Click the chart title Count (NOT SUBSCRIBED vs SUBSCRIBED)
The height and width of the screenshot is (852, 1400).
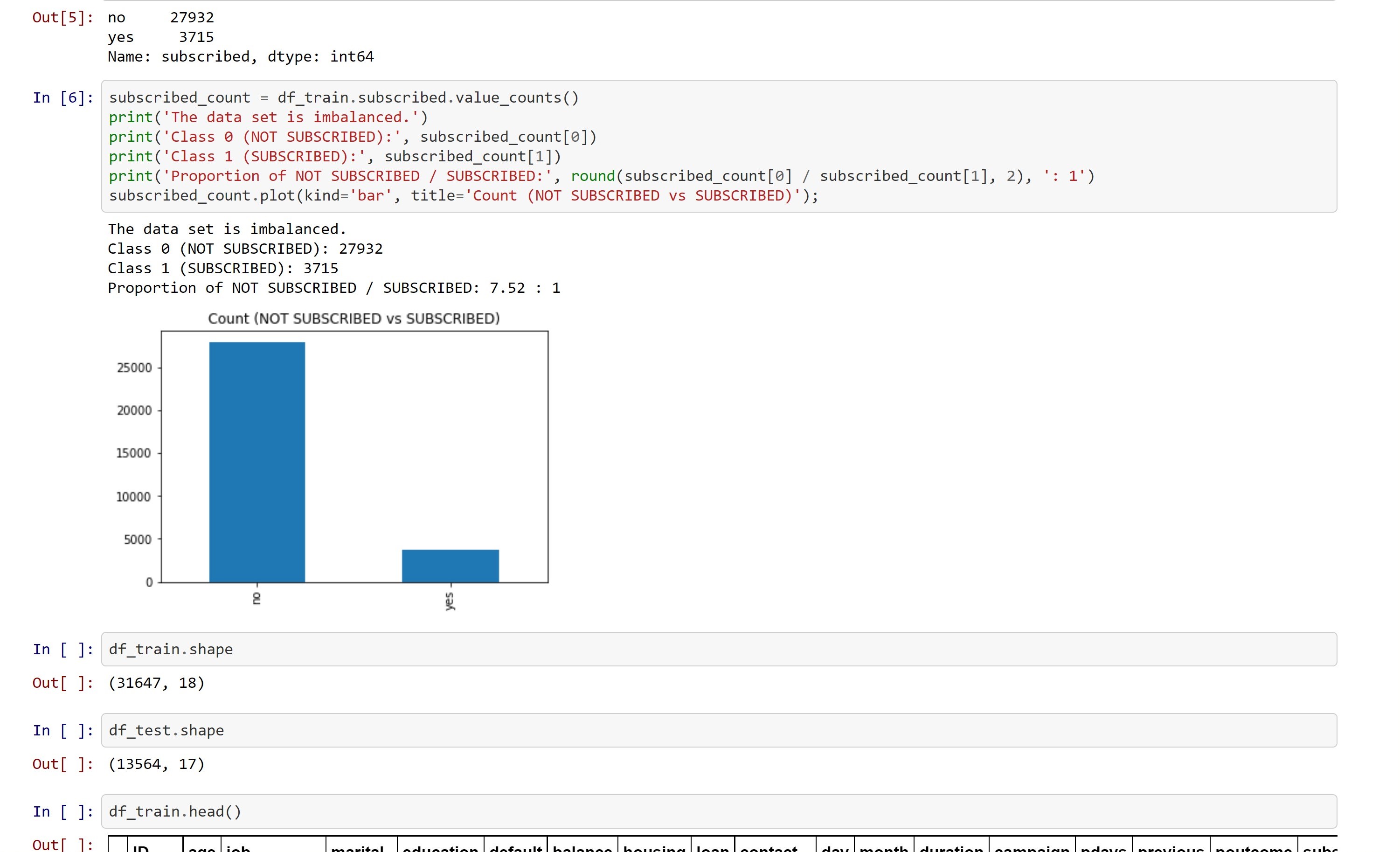(x=353, y=319)
